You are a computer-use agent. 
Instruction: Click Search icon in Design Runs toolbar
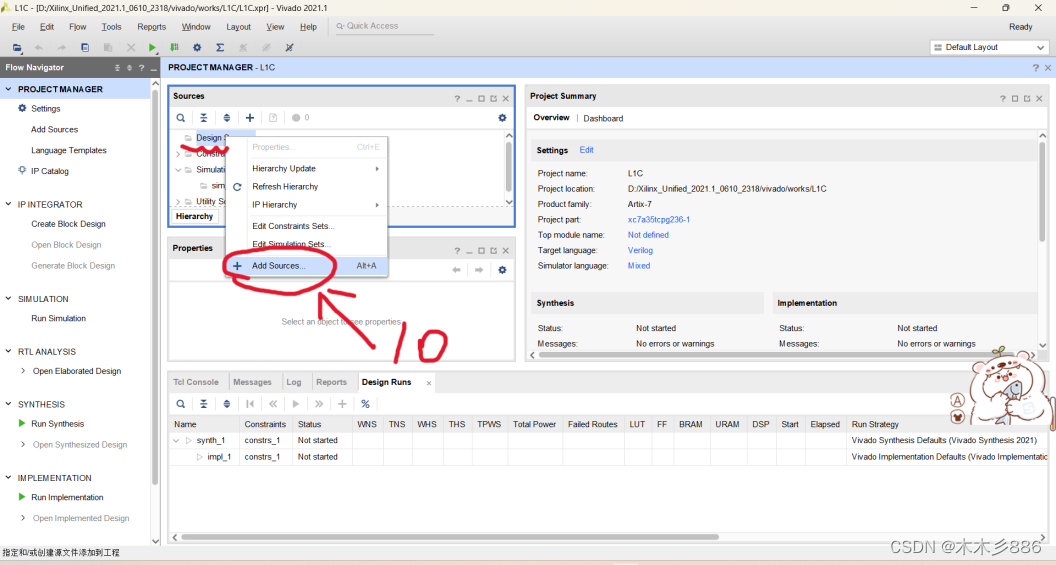[180, 404]
